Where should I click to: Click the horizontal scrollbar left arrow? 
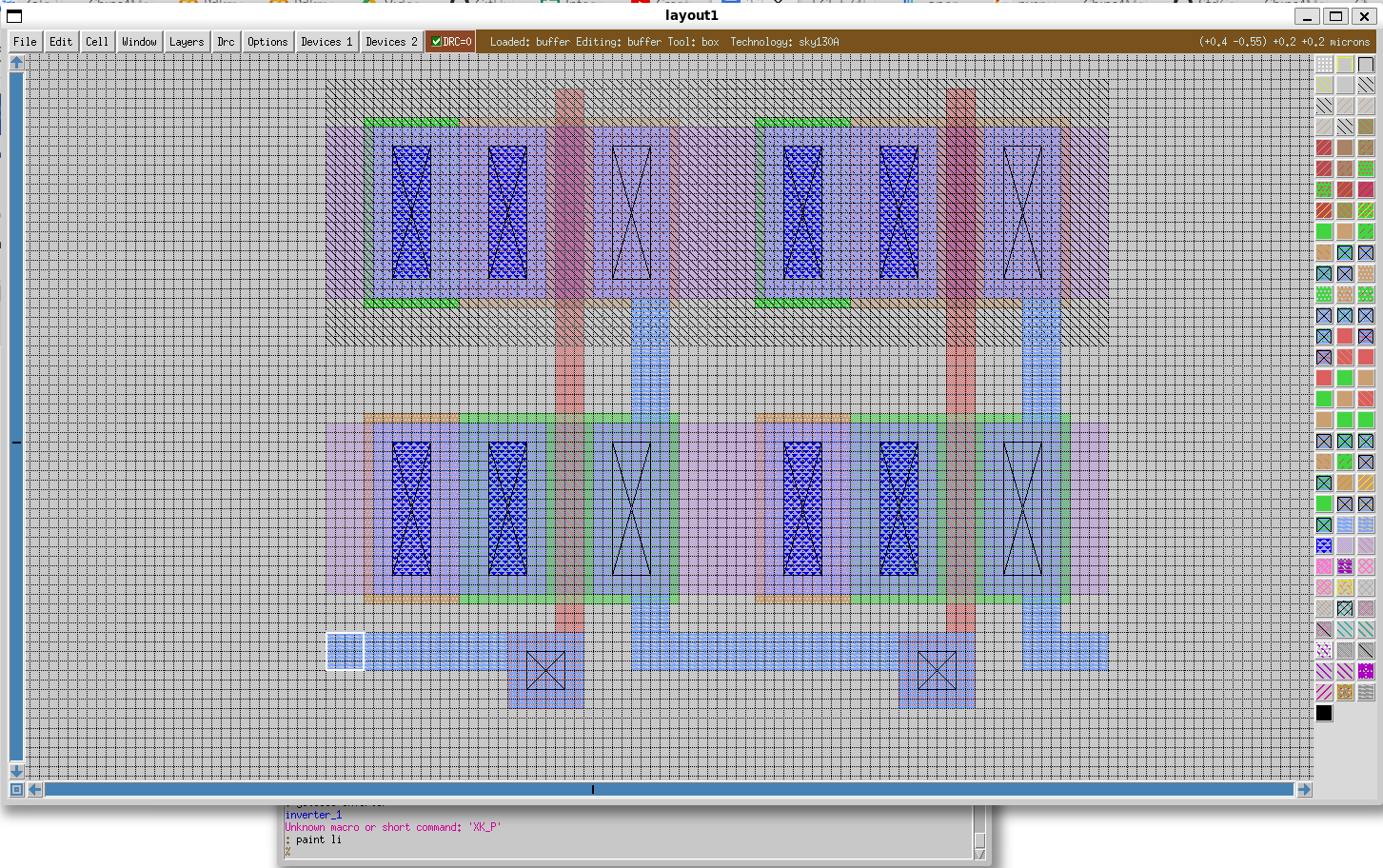pos(35,789)
